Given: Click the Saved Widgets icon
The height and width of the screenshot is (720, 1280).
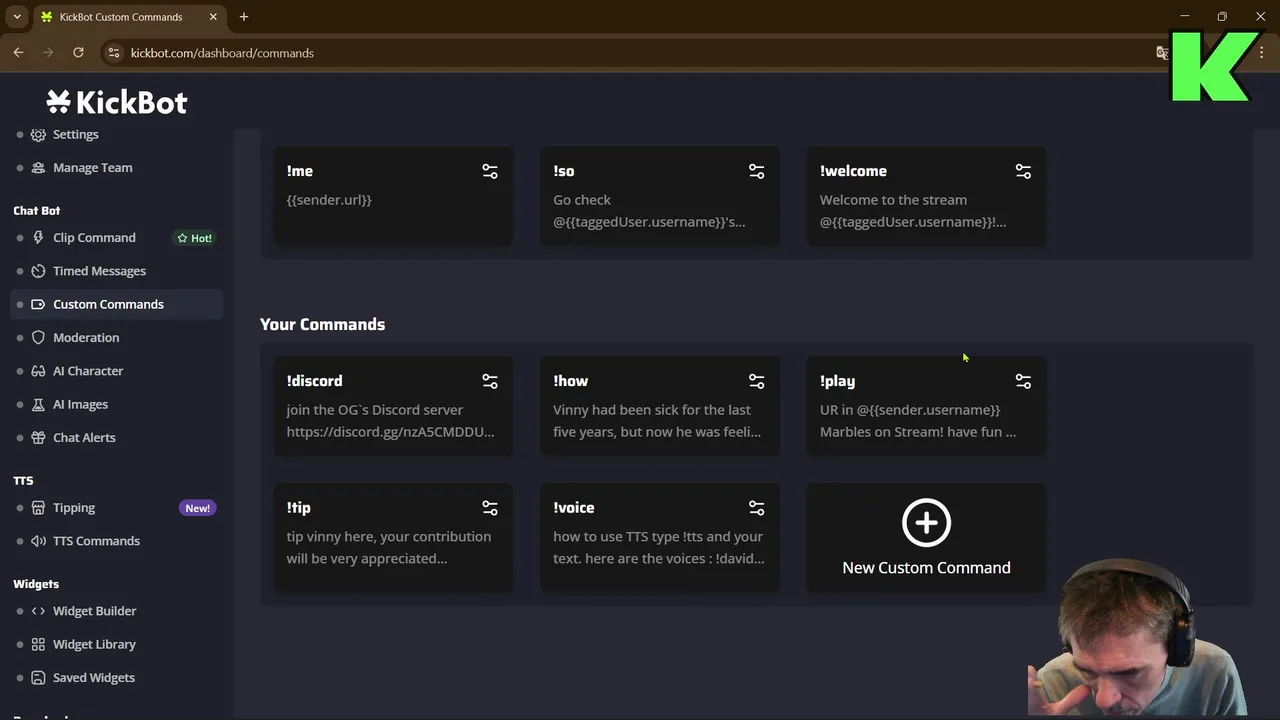Looking at the screenshot, I should (x=38, y=678).
